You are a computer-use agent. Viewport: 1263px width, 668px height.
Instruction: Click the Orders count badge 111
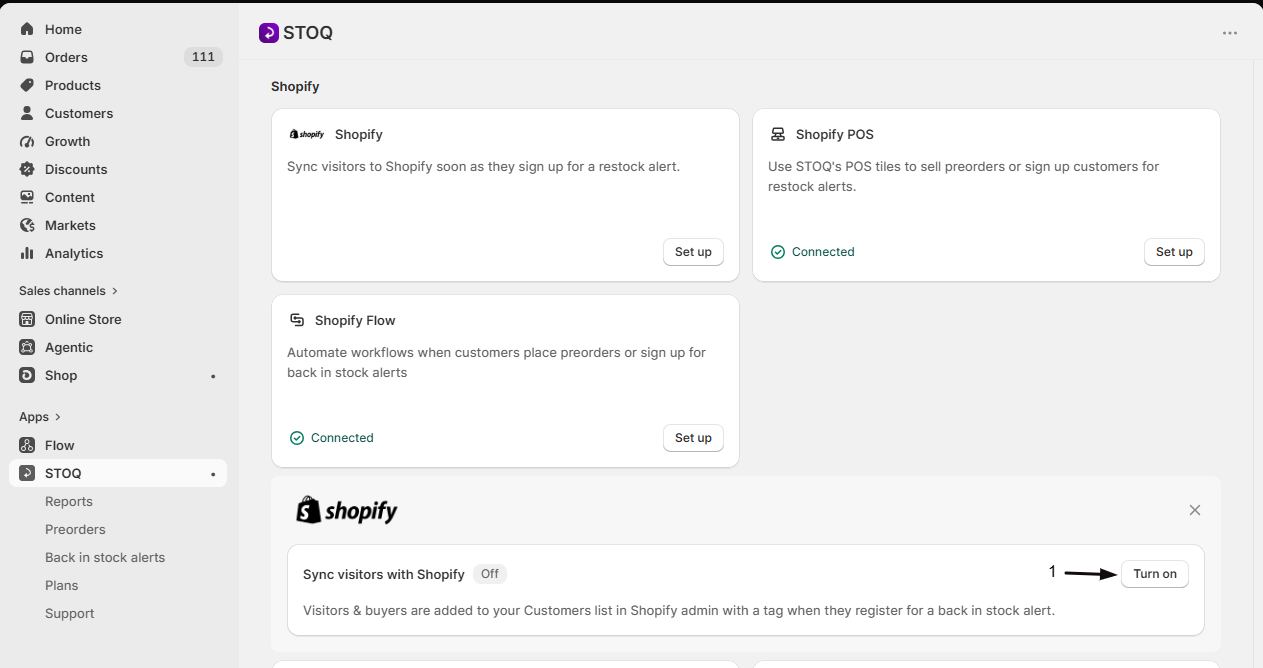pos(203,57)
